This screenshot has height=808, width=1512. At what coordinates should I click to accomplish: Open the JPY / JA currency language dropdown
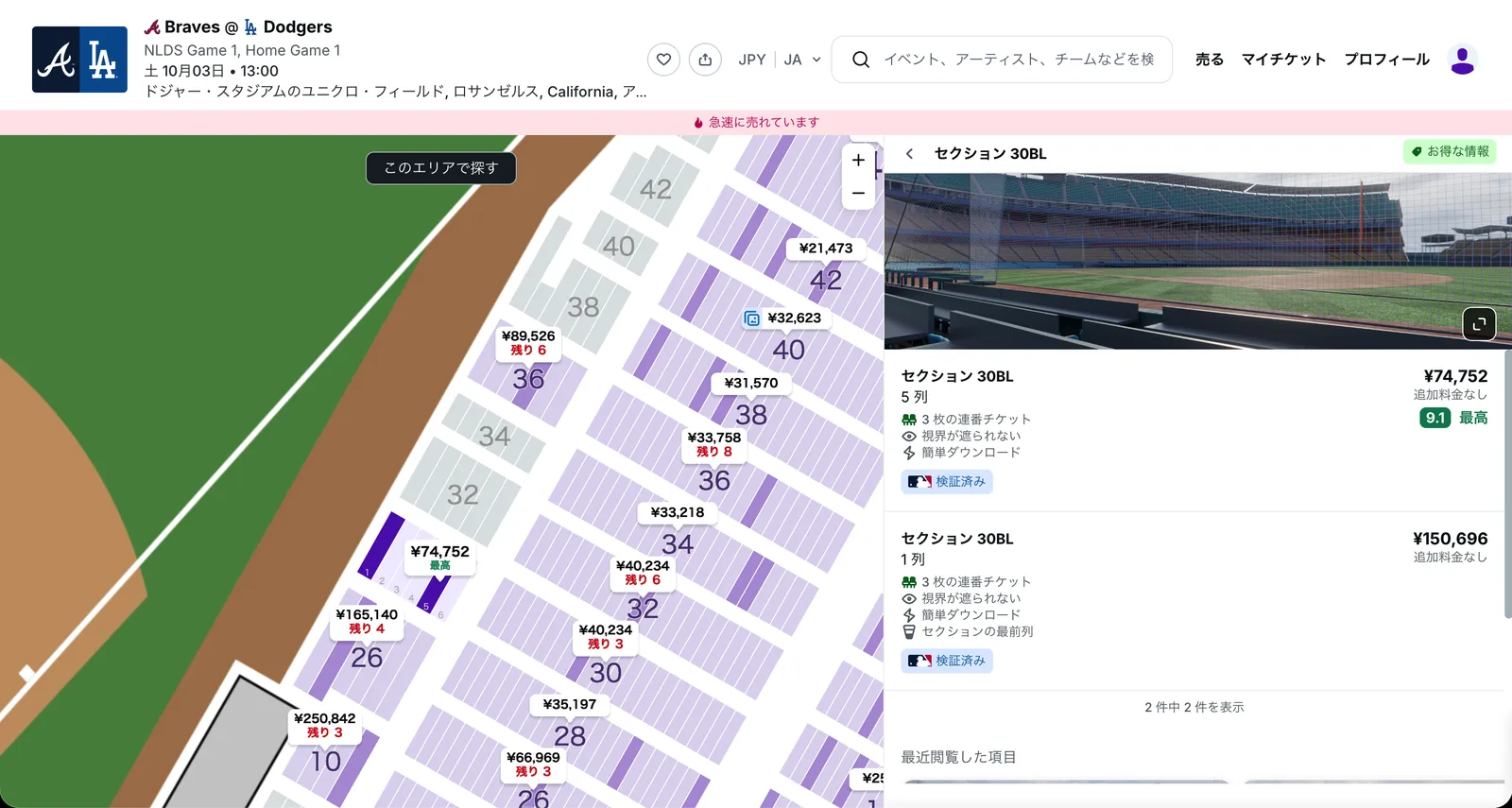(x=780, y=60)
